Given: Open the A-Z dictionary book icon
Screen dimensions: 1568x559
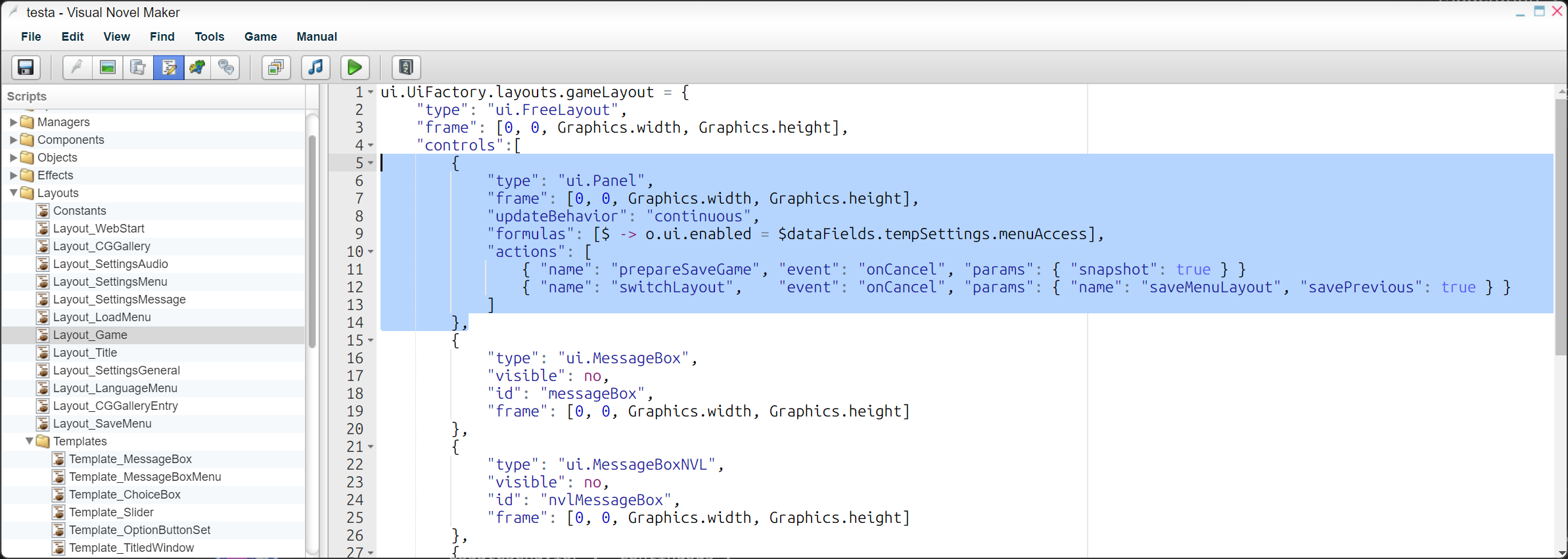Looking at the screenshot, I should (x=406, y=67).
